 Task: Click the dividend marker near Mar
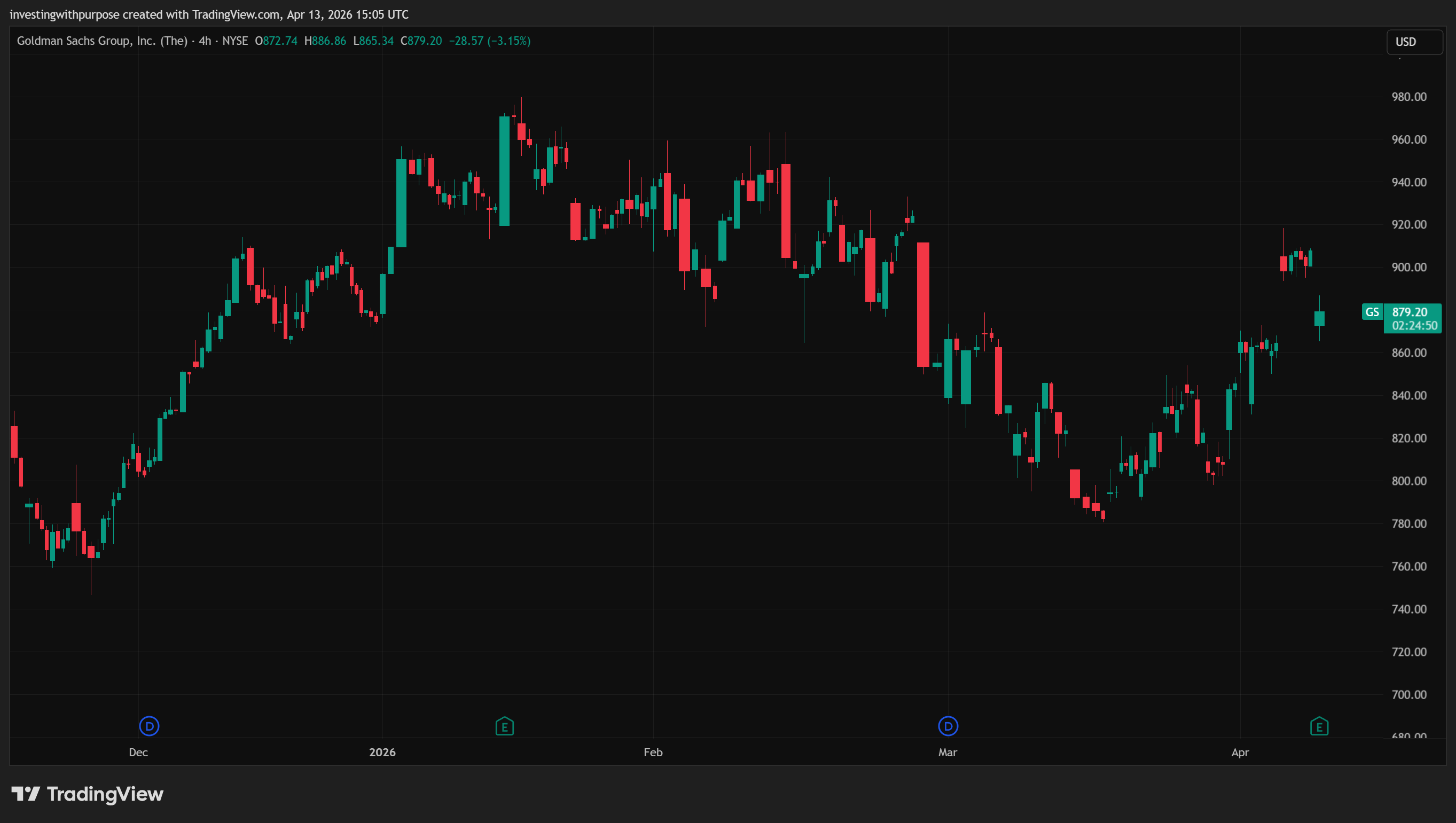(948, 726)
